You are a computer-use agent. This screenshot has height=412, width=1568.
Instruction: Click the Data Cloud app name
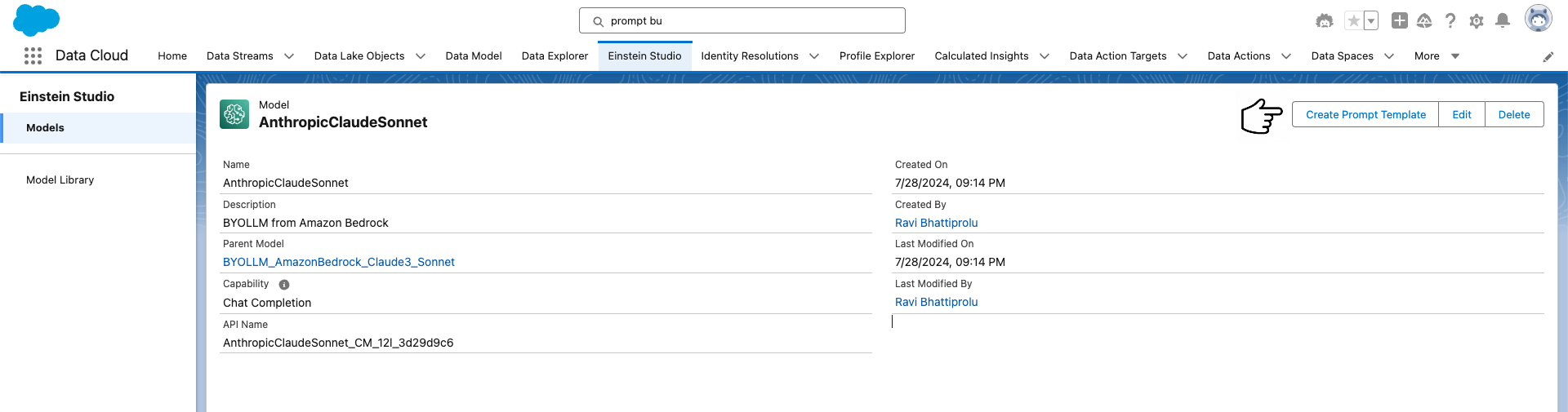click(91, 55)
